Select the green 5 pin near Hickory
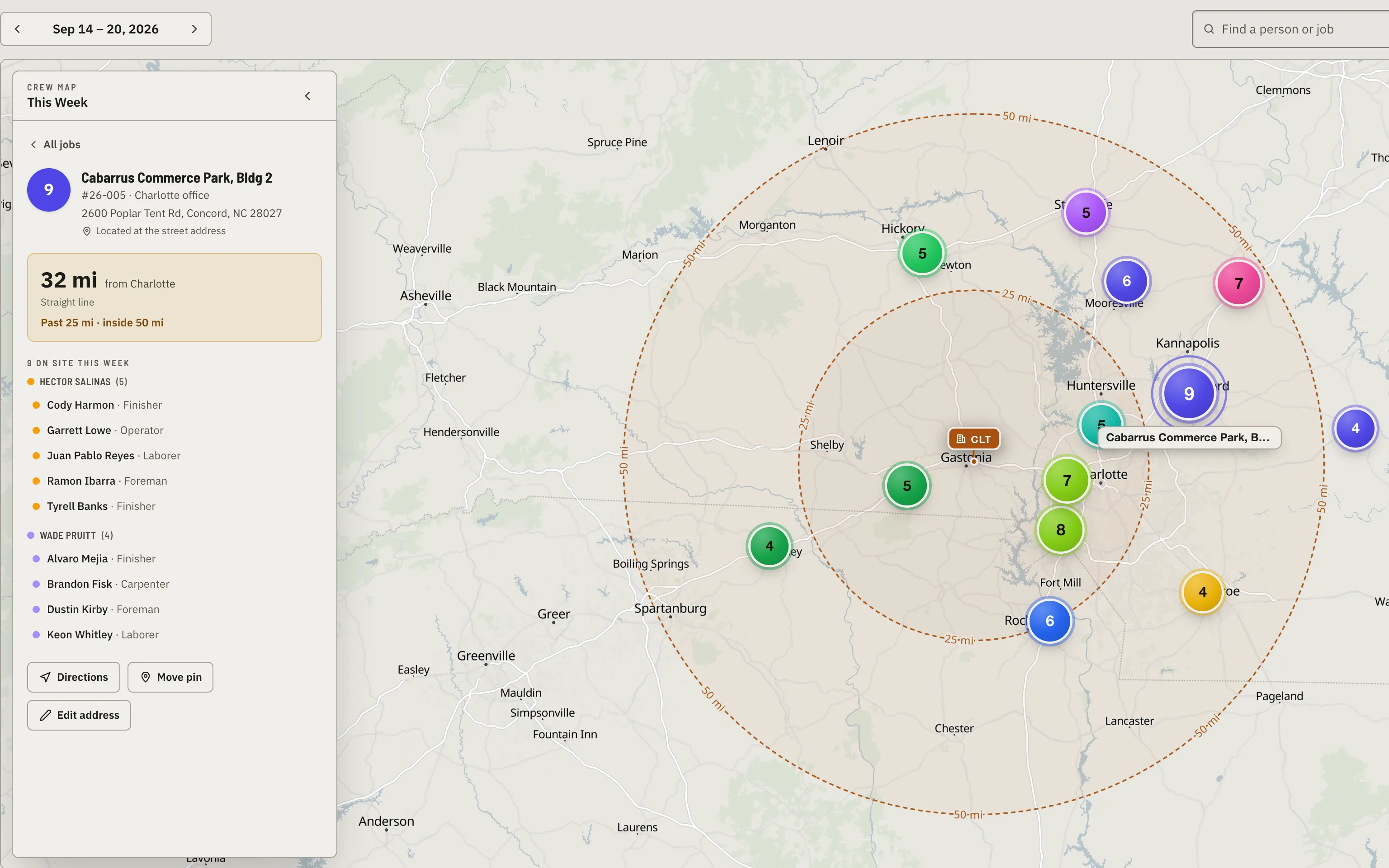 922,253
